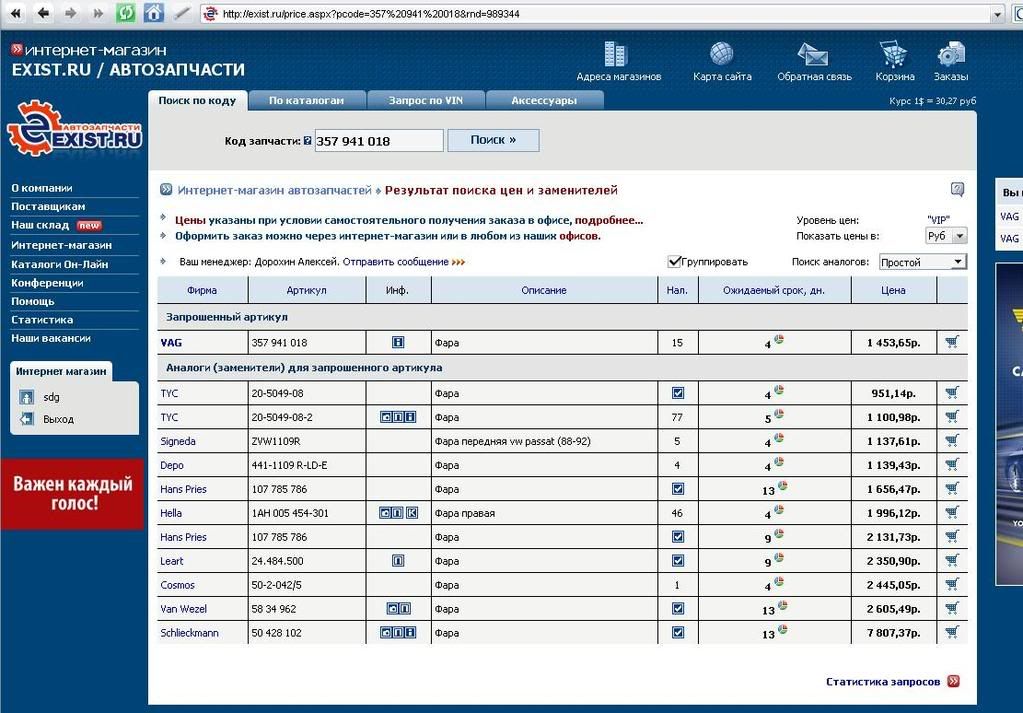Click the help icon beside results heading

pos(957,190)
